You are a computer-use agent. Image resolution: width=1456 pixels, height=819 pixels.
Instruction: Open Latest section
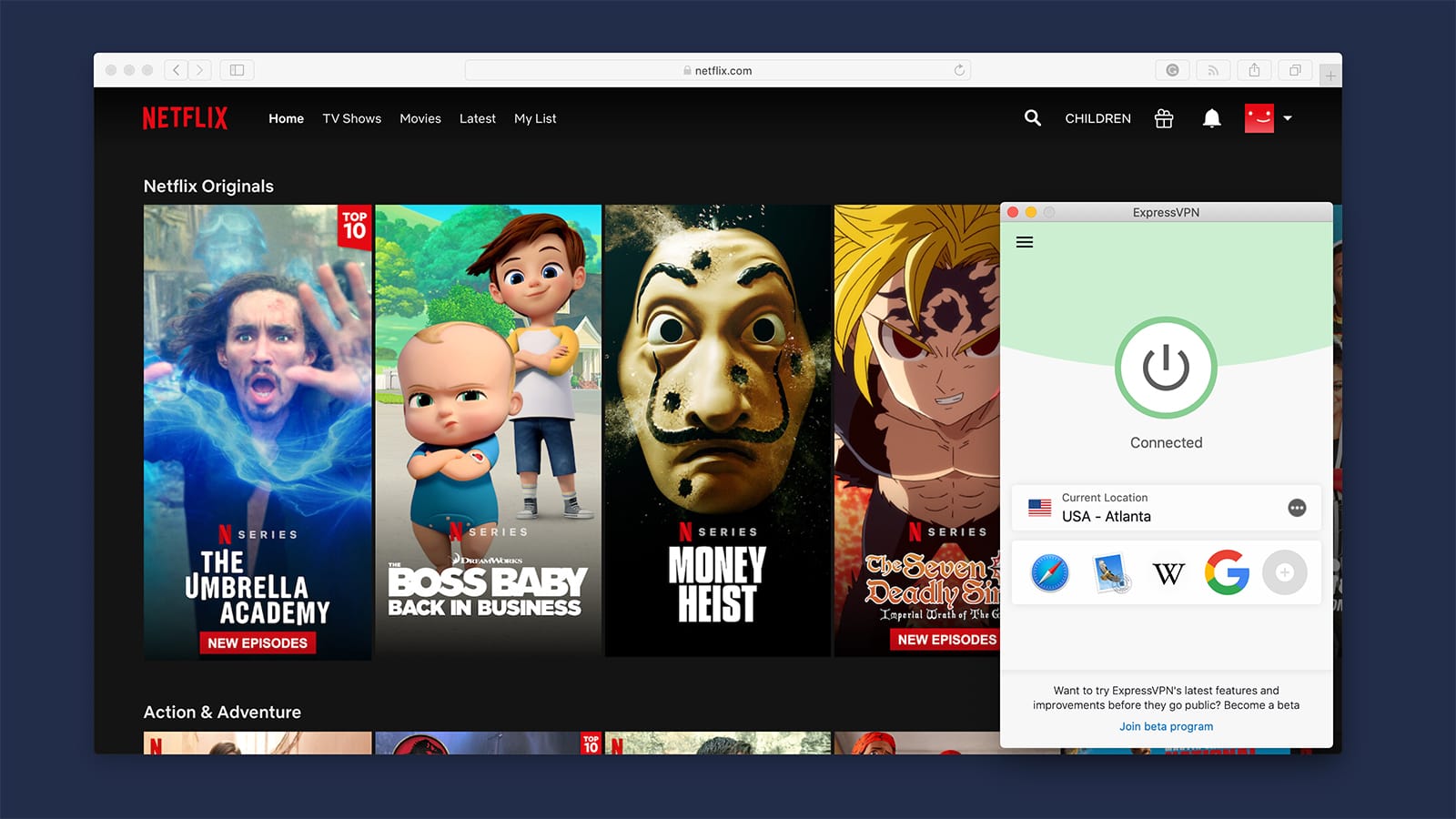click(x=478, y=118)
